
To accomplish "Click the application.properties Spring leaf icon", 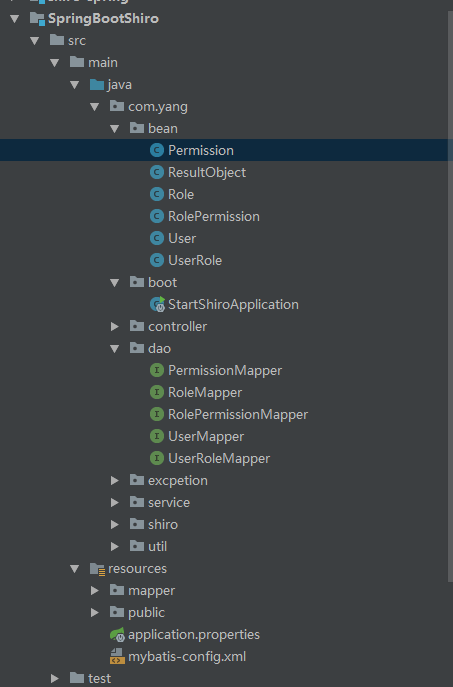I will 117,634.
